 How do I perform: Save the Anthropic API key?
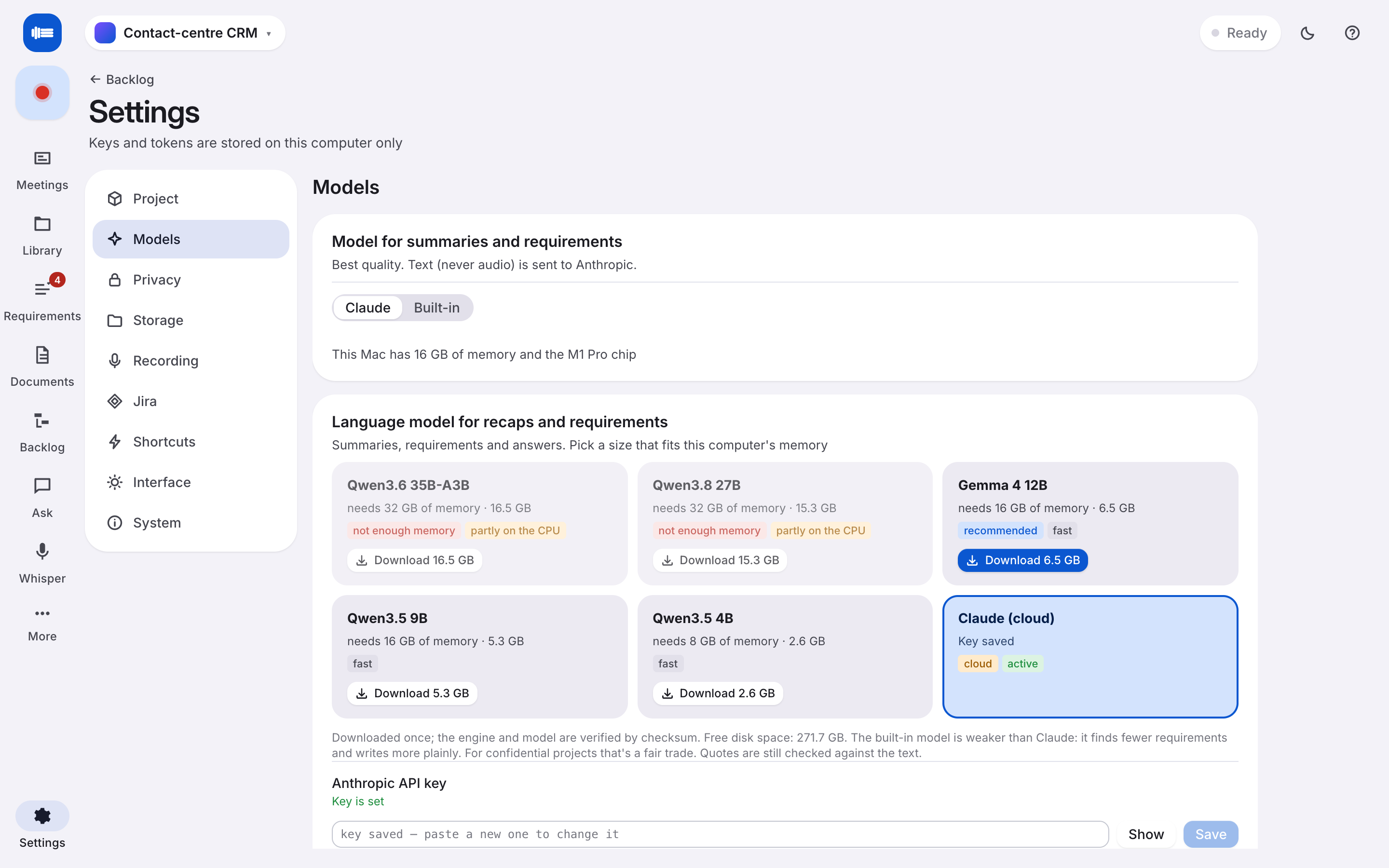pos(1211,834)
